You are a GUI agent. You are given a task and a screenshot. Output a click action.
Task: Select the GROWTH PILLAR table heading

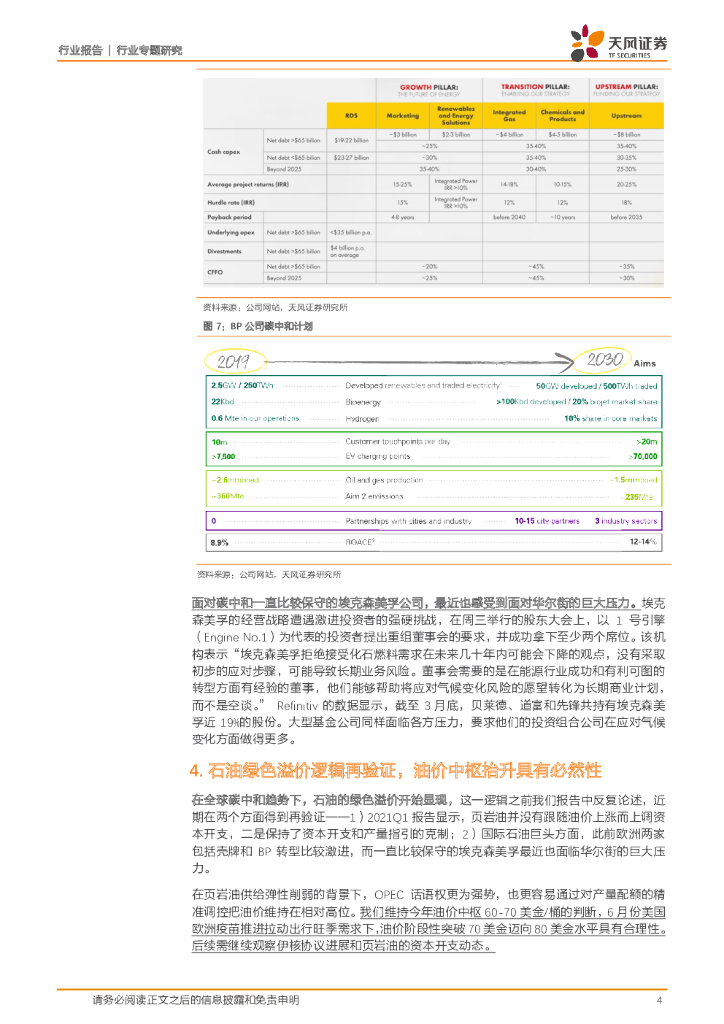[x=429, y=87]
